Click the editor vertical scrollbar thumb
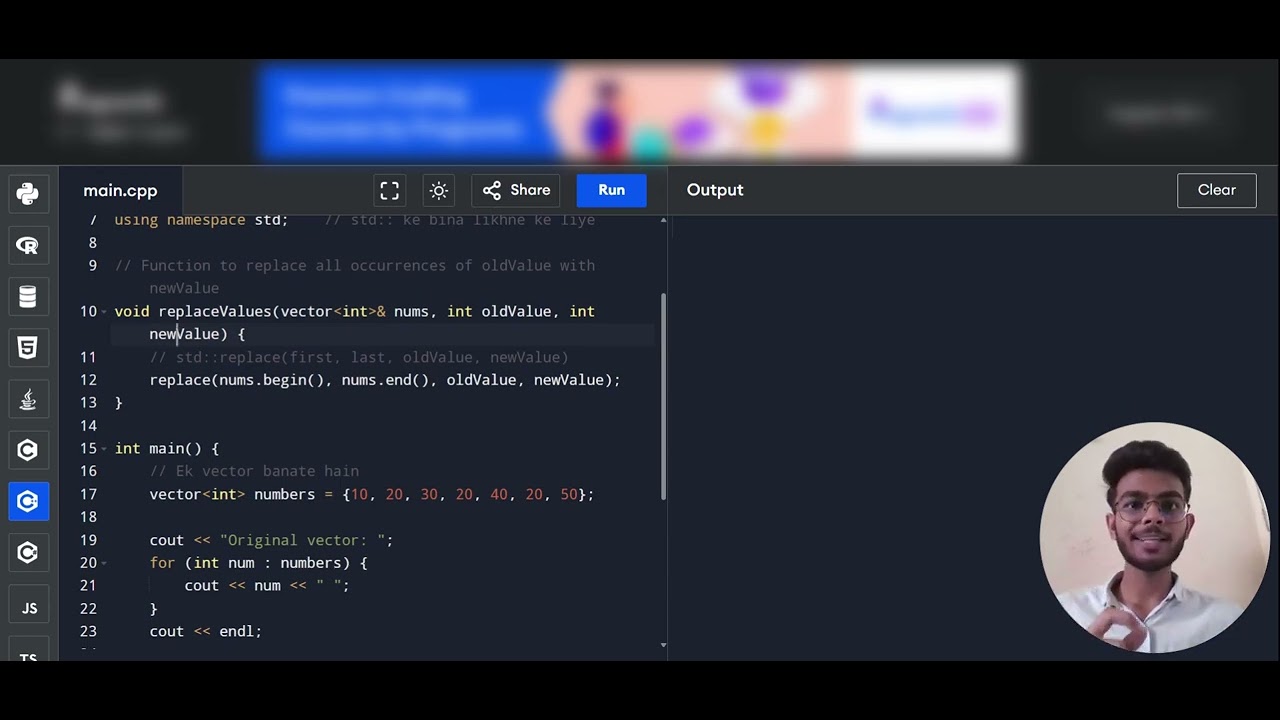1280x720 pixels. (x=663, y=396)
